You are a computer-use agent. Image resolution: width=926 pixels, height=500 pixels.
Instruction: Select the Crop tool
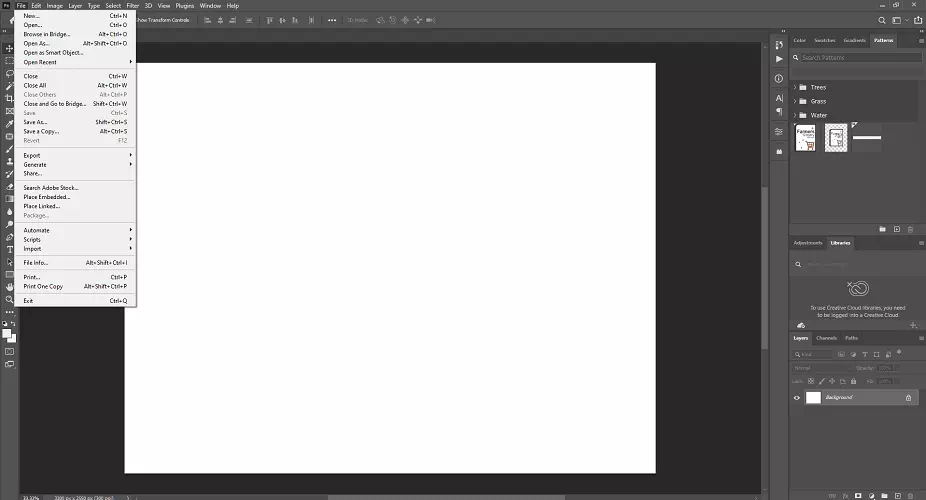coord(9,99)
